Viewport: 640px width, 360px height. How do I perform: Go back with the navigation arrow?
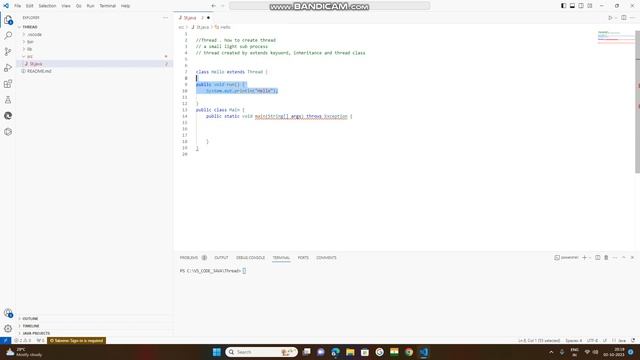[x=213, y=6]
